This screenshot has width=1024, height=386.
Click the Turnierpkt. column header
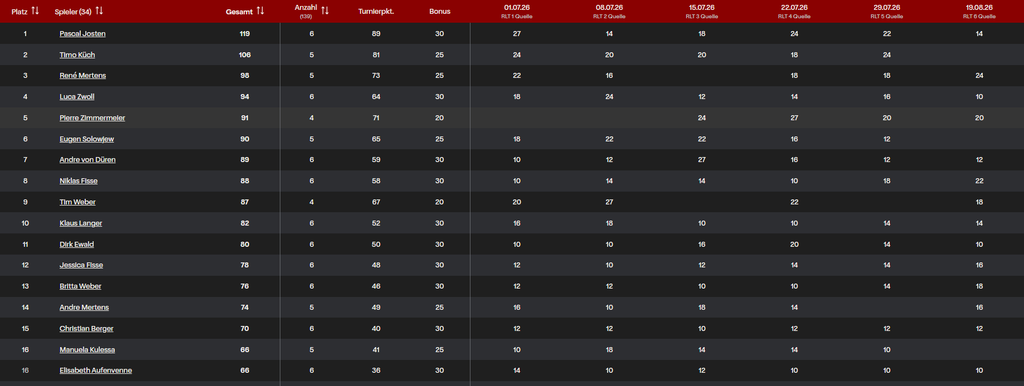click(376, 11)
